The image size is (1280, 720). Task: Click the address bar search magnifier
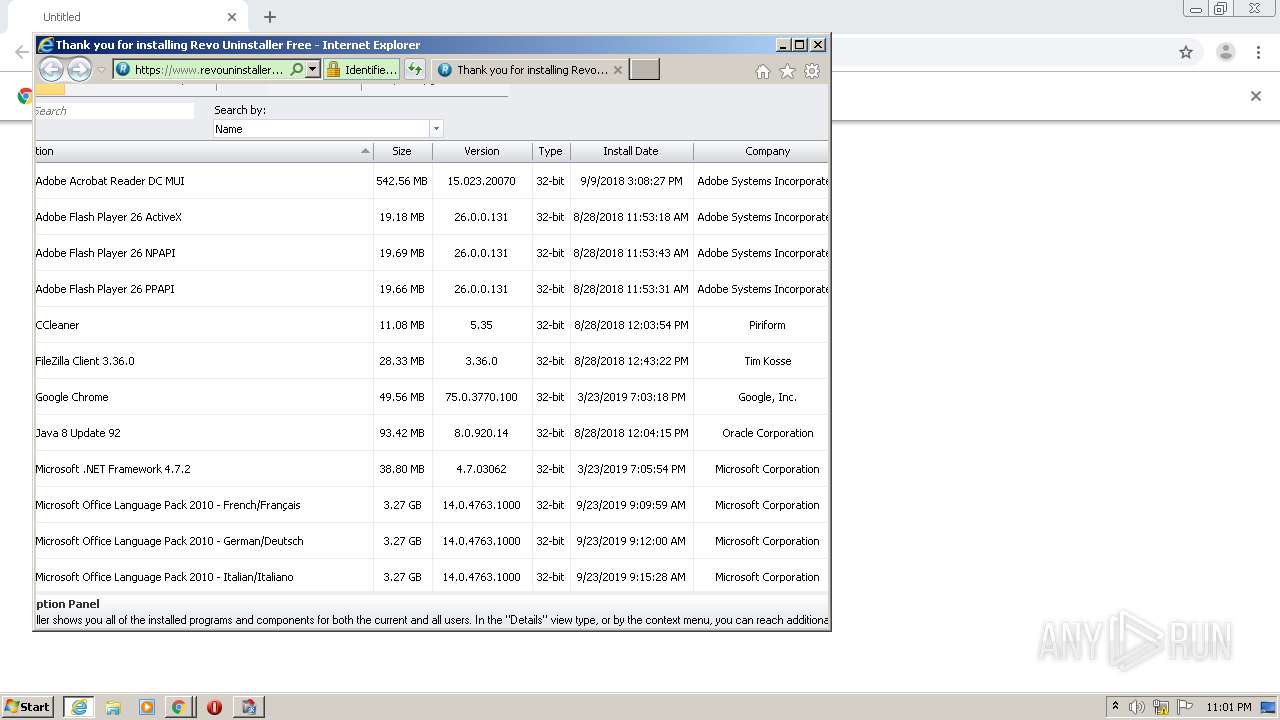[296, 69]
